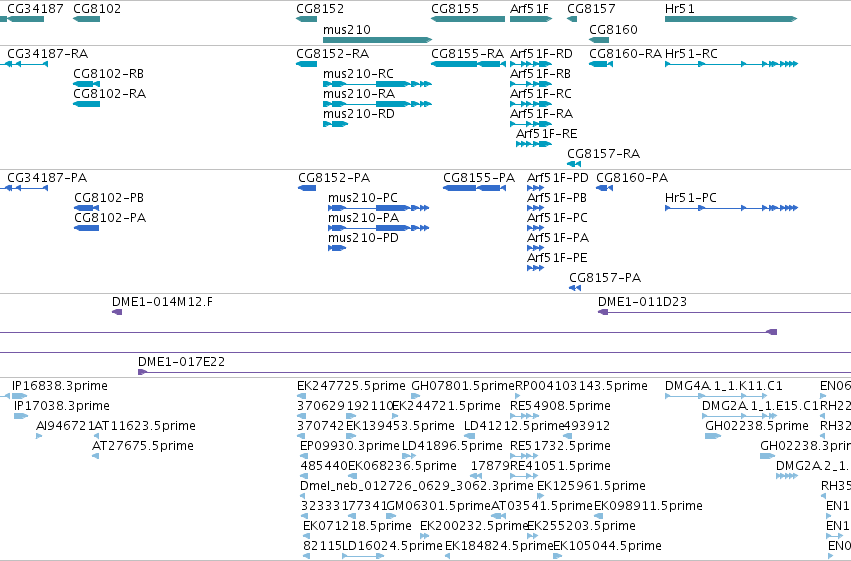
Task: Select EST GH02238.5prime
Action: [x=757, y=426]
